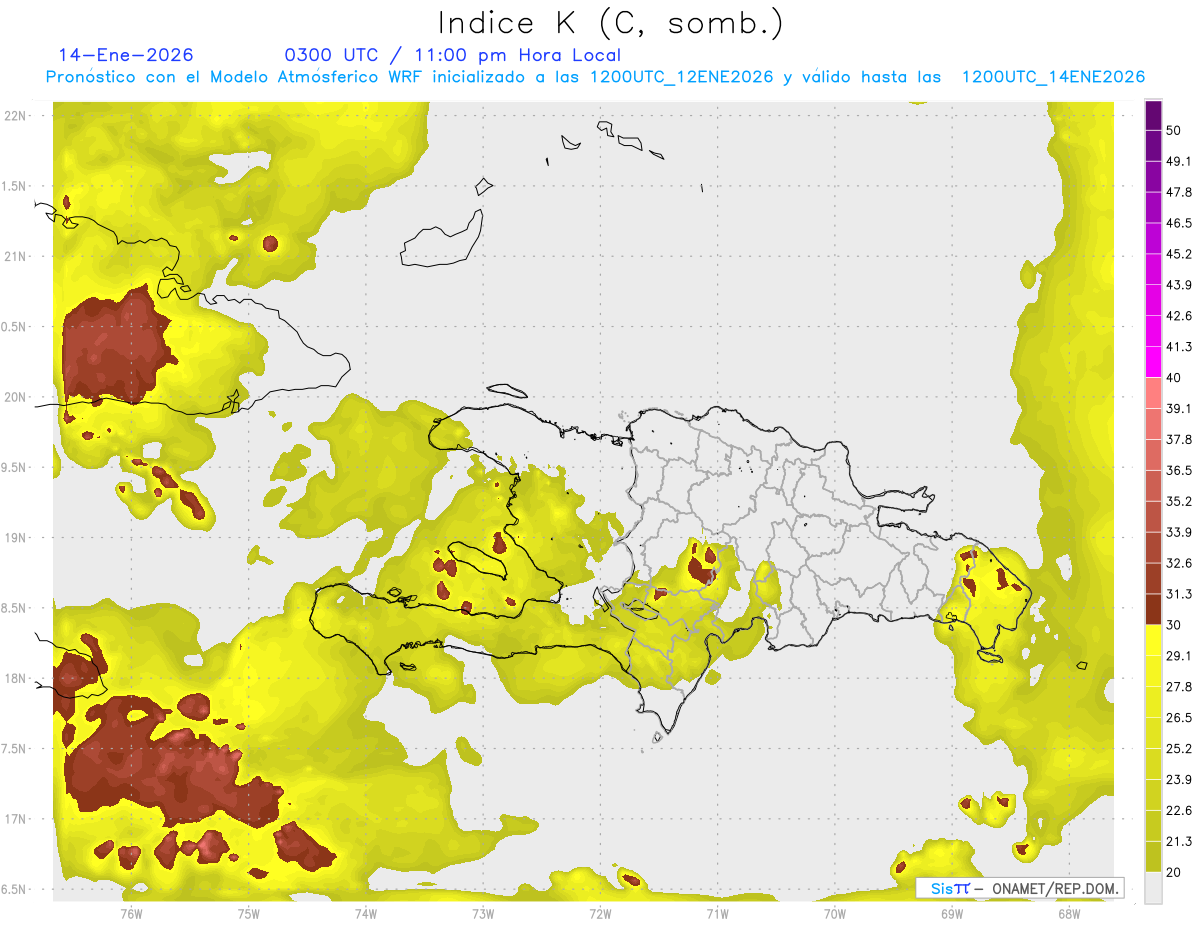Screen dimensions: 1200x927
Task: Click the legend value "39.1"
Action: [x=1179, y=409]
